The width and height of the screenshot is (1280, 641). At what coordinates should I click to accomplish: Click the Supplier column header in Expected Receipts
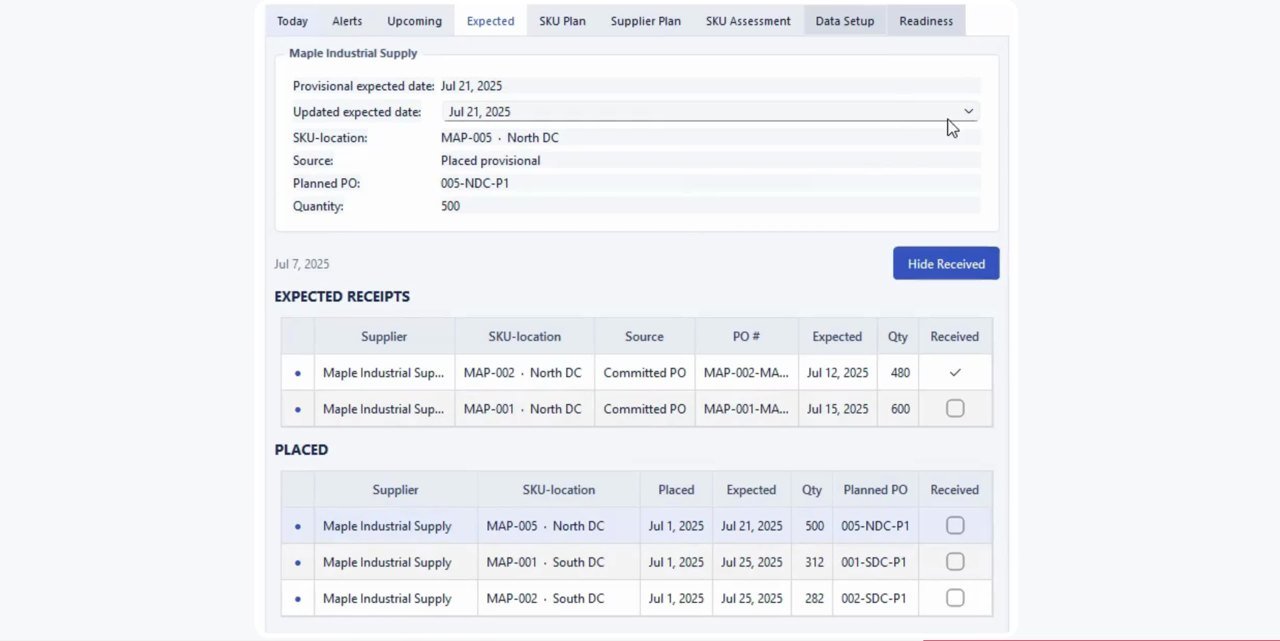tap(384, 337)
